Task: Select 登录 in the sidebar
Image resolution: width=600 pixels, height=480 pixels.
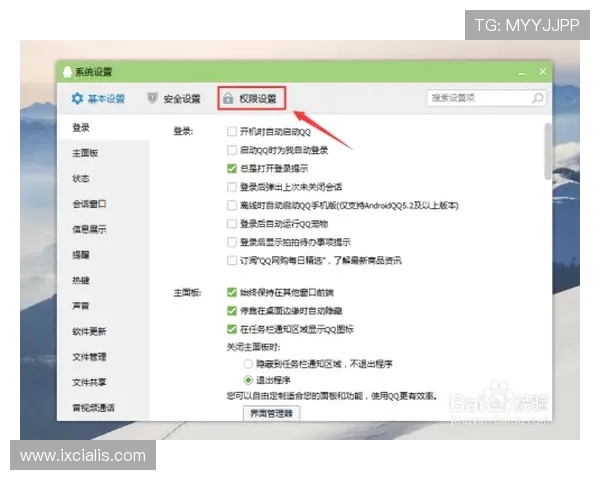Action: click(81, 127)
